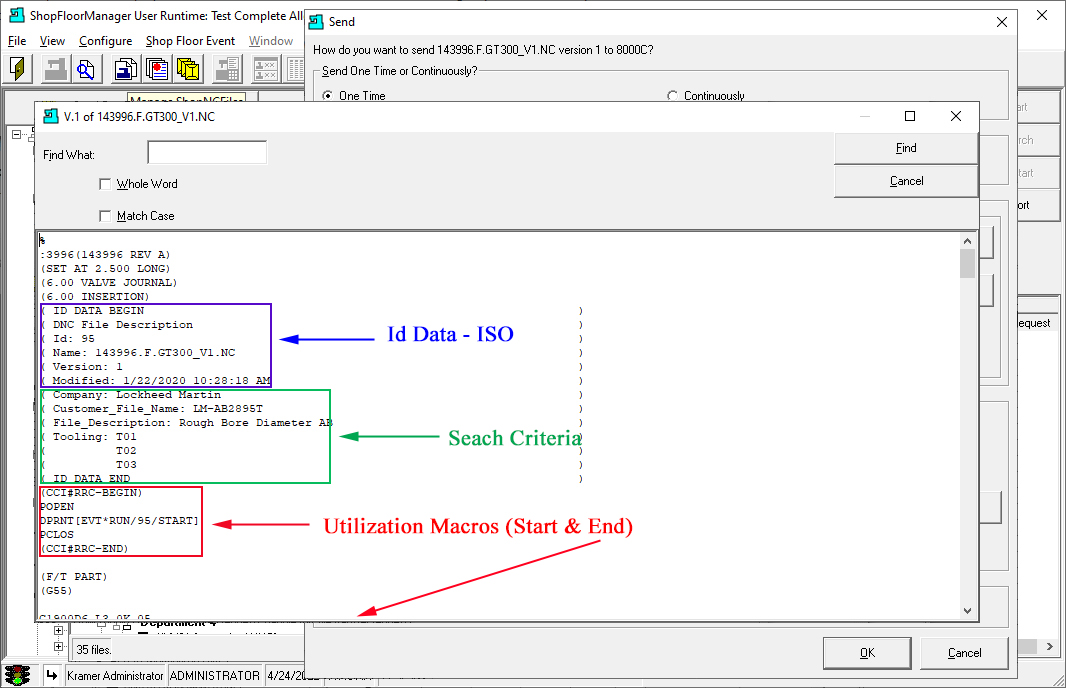
Task: Click the ShopFloorManager application title icon
Action: point(17,15)
